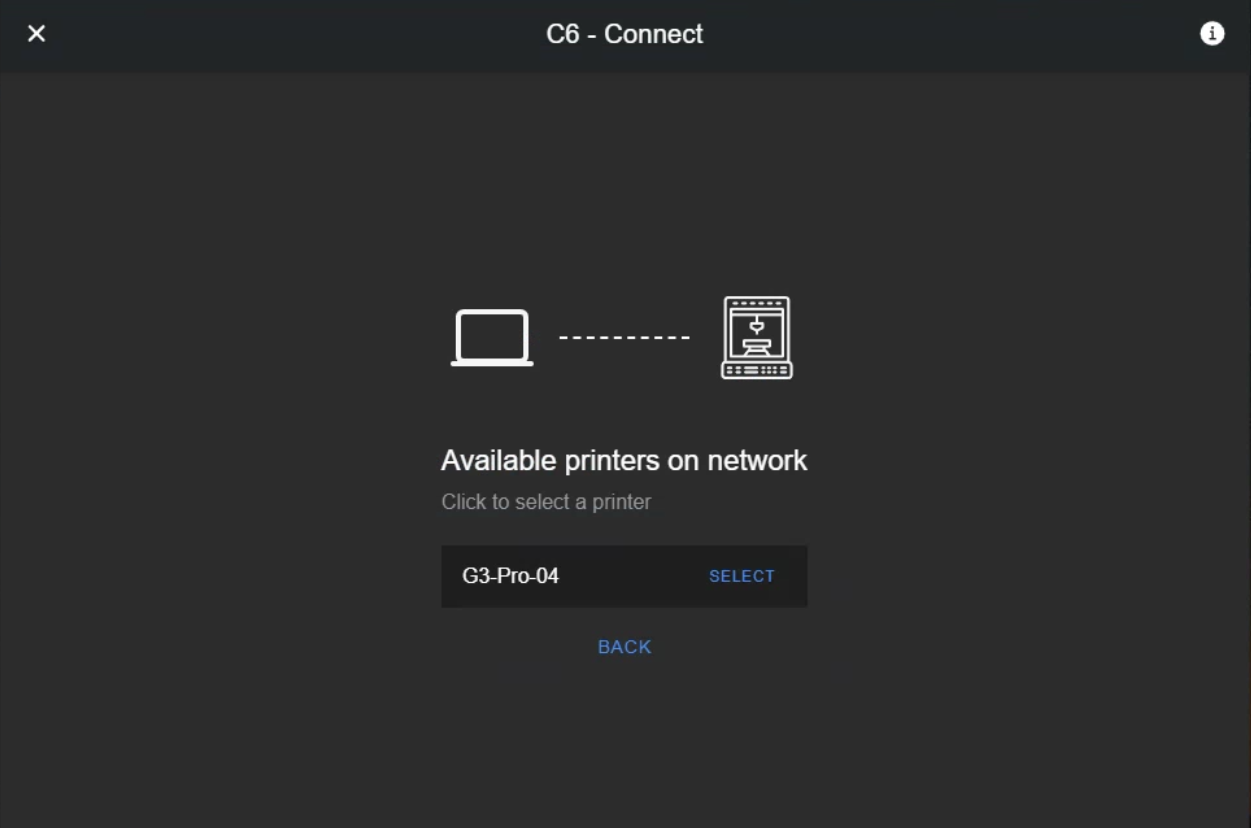Click the "C6 - Connect" window title
The height and width of the screenshot is (828, 1251).
625,34
